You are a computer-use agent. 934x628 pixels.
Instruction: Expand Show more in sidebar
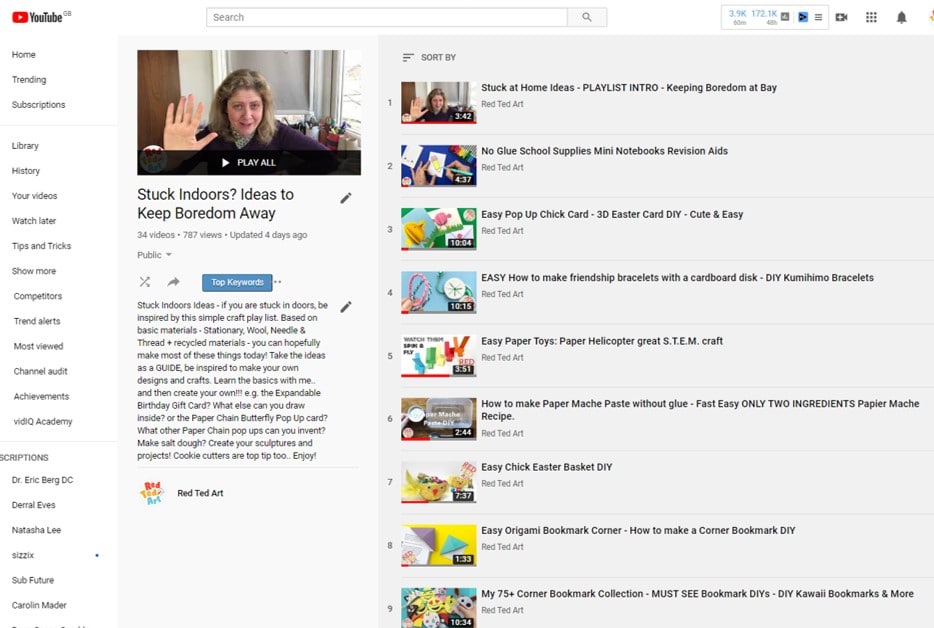tap(34, 271)
